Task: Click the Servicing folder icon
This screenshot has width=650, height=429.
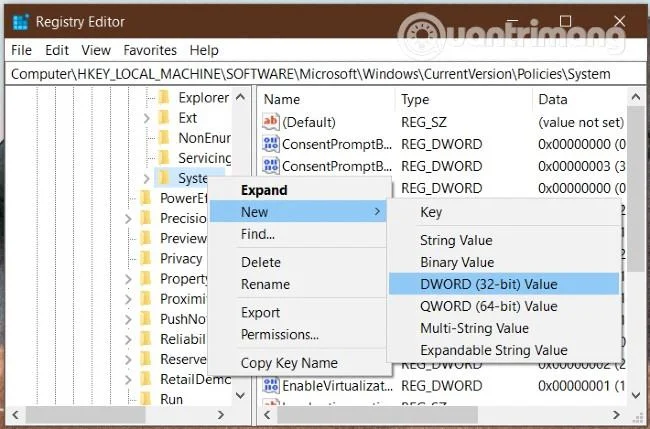Action: click(164, 158)
